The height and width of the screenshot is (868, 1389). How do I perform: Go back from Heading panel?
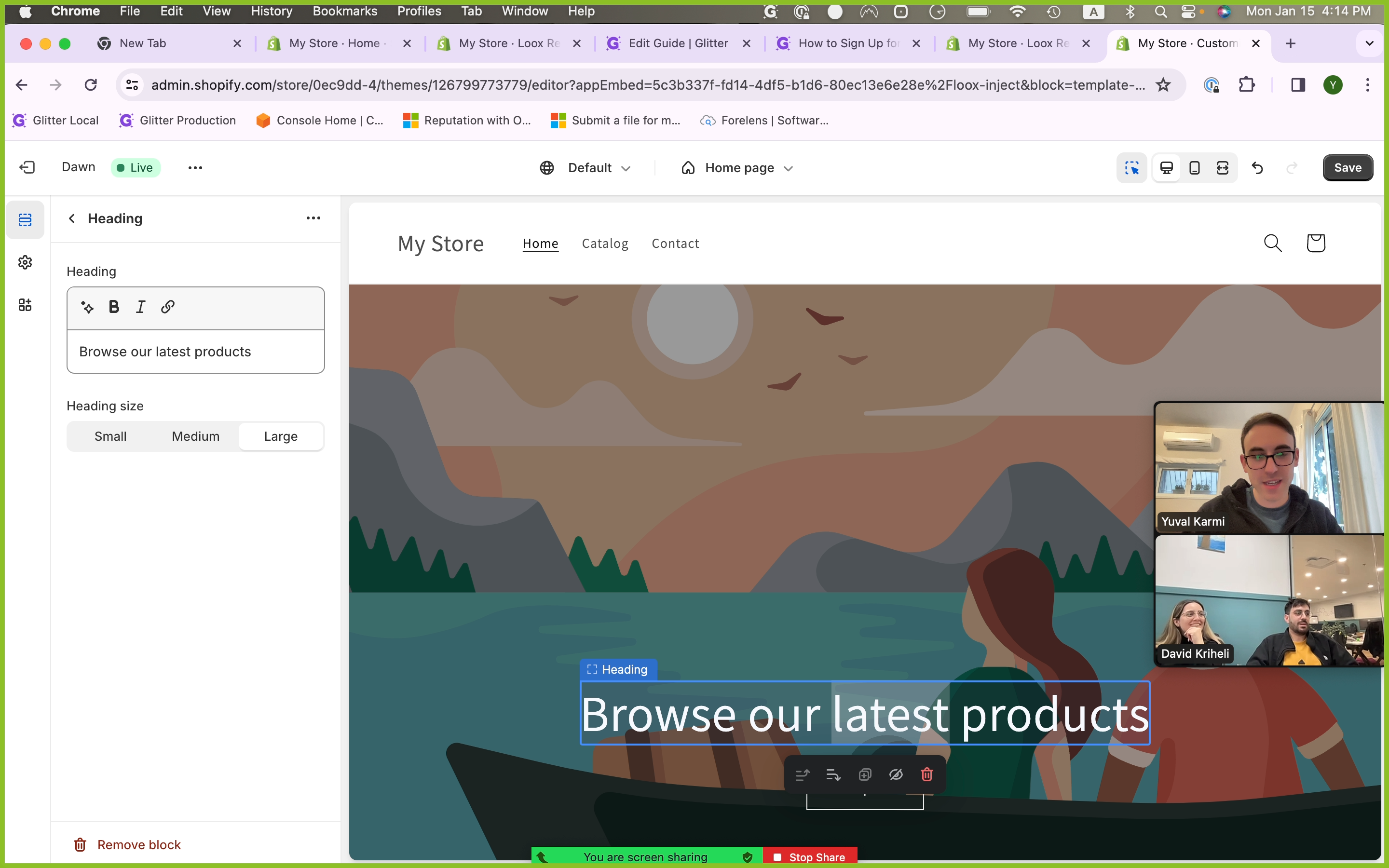click(x=72, y=218)
